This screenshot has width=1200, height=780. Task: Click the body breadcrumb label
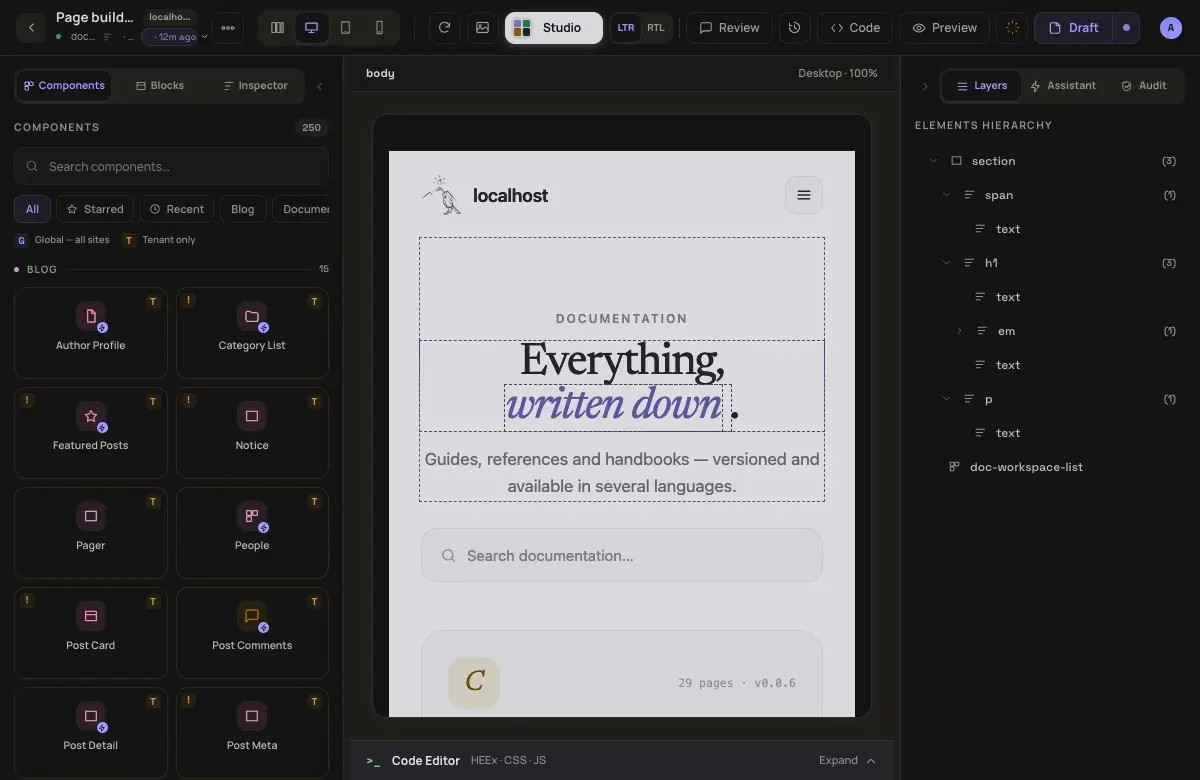[380, 73]
